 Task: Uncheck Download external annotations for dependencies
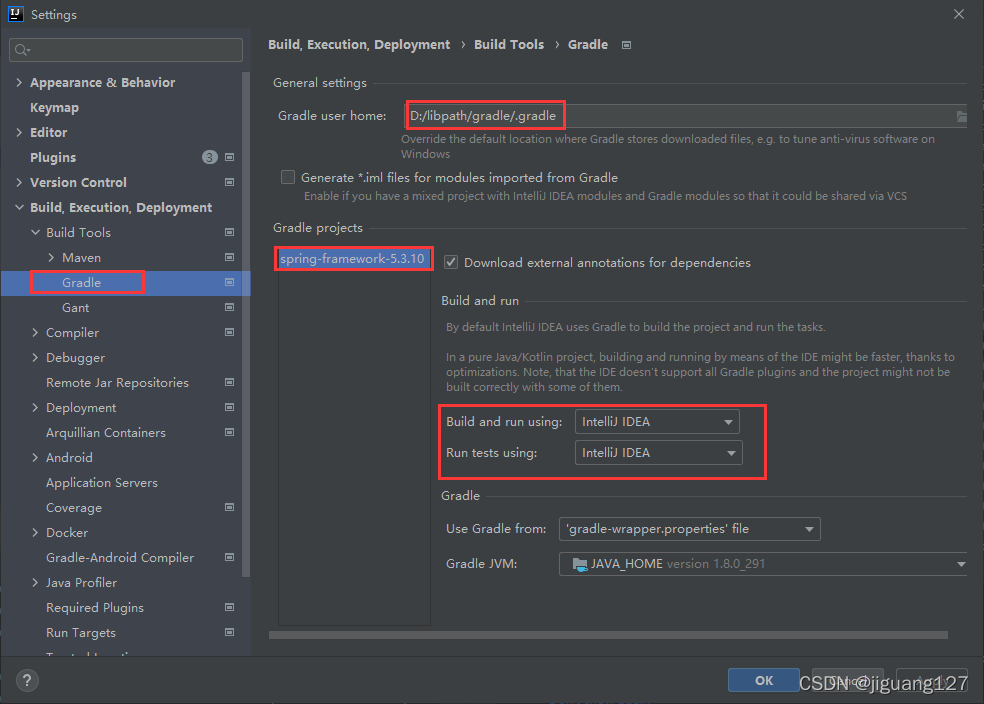pyautogui.click(x=450, y=262)
